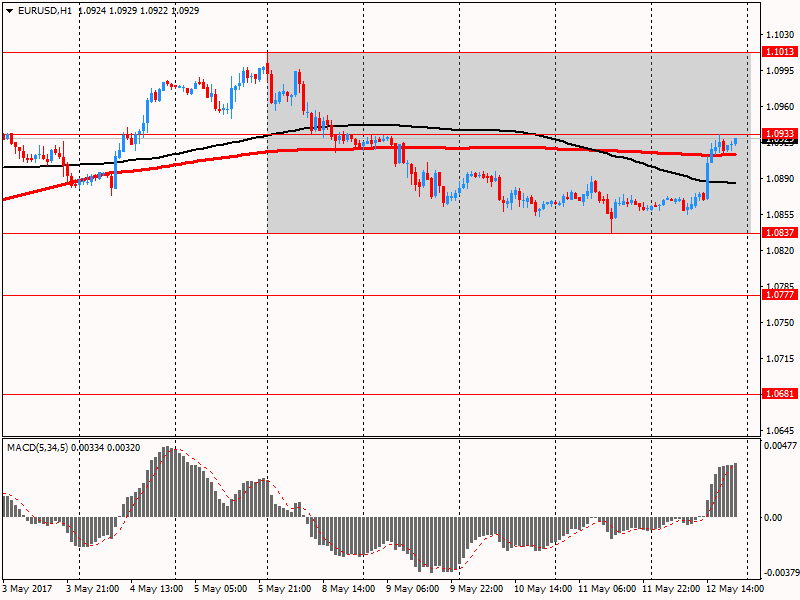800x600 pixels.
Task: Click the 11 May 22:00 time label
Action: tap(671, 589)
